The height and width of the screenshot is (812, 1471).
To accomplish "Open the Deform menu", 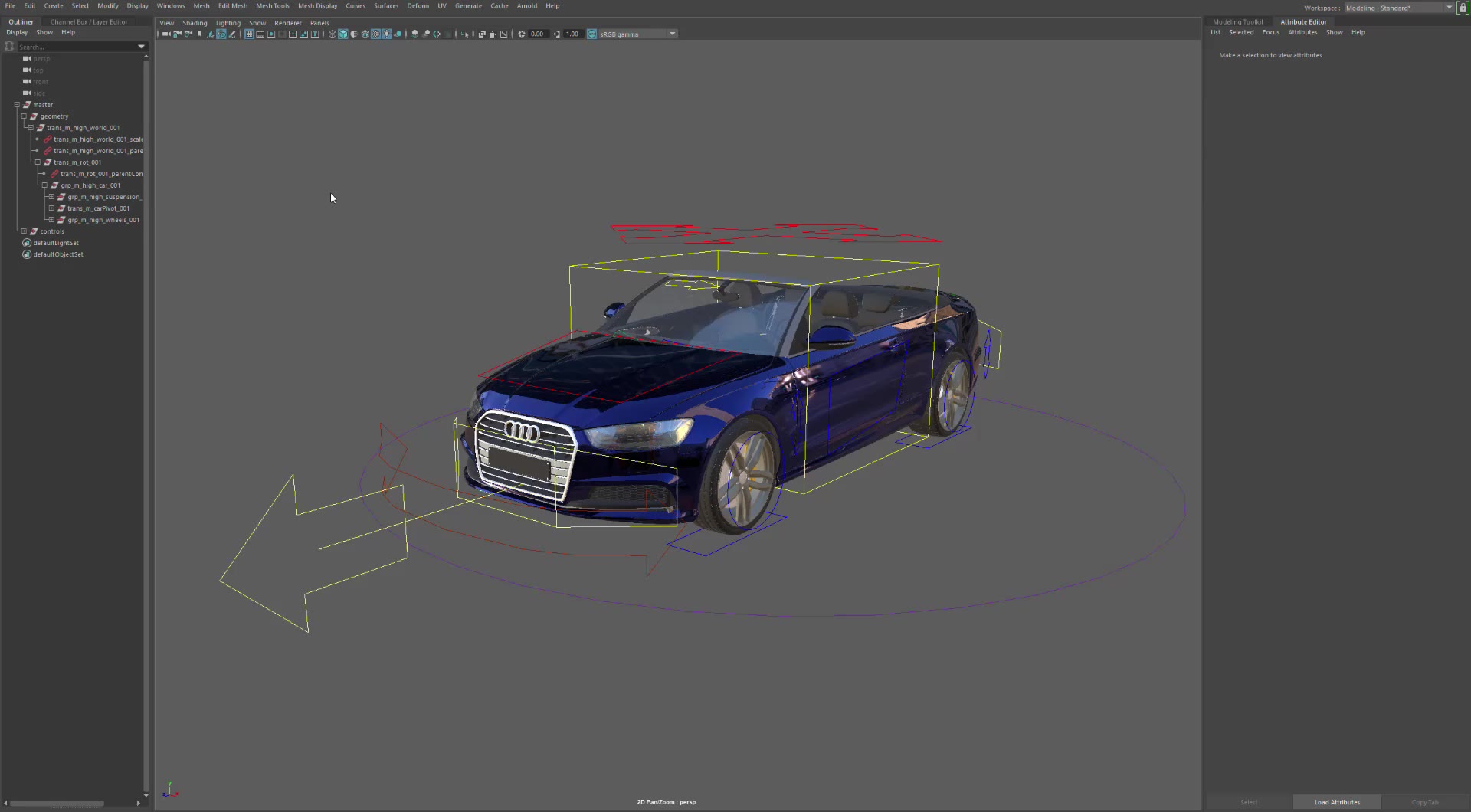I will click(418, 6).
